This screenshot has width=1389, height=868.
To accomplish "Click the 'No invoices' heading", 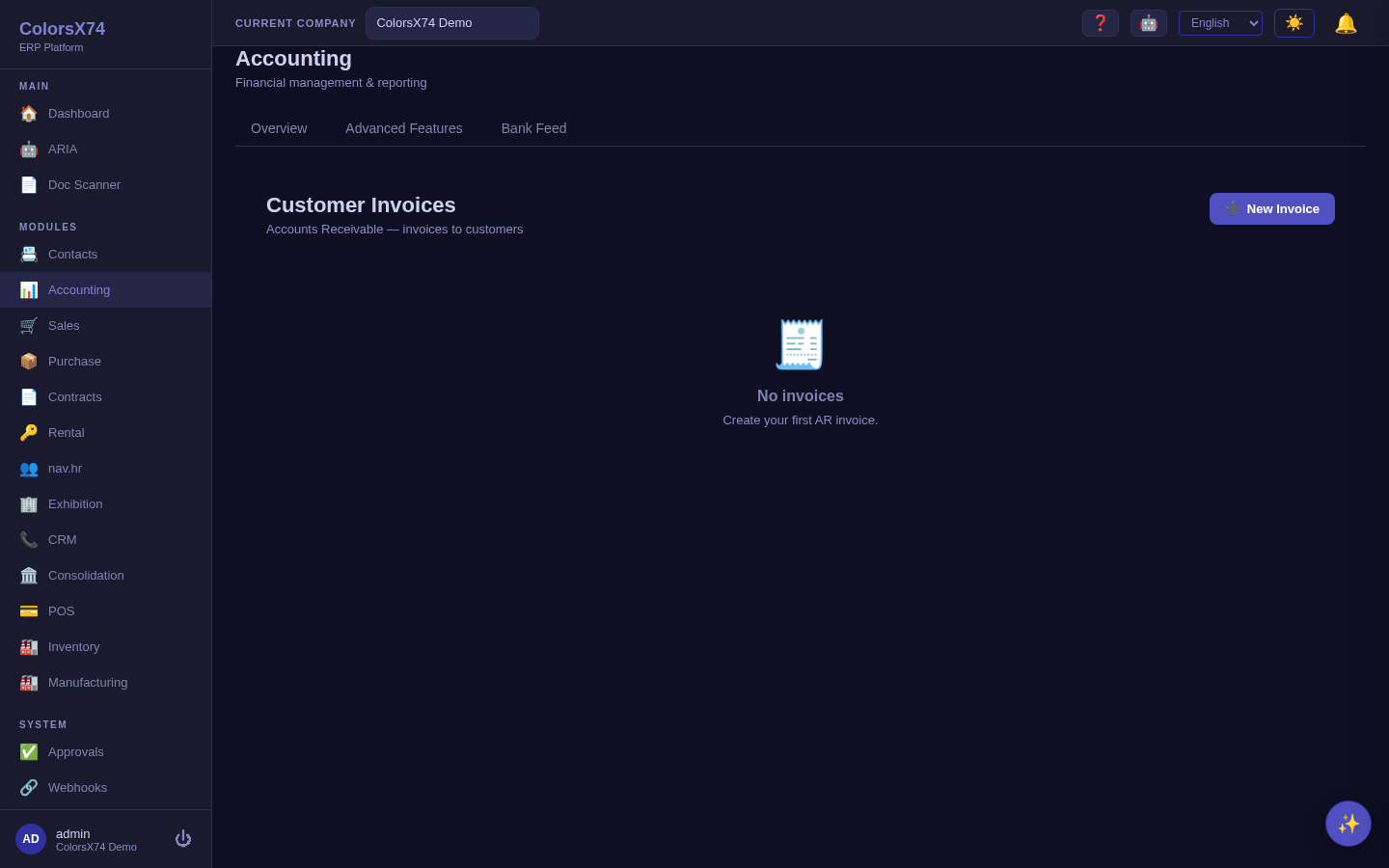I will [801, 396].
